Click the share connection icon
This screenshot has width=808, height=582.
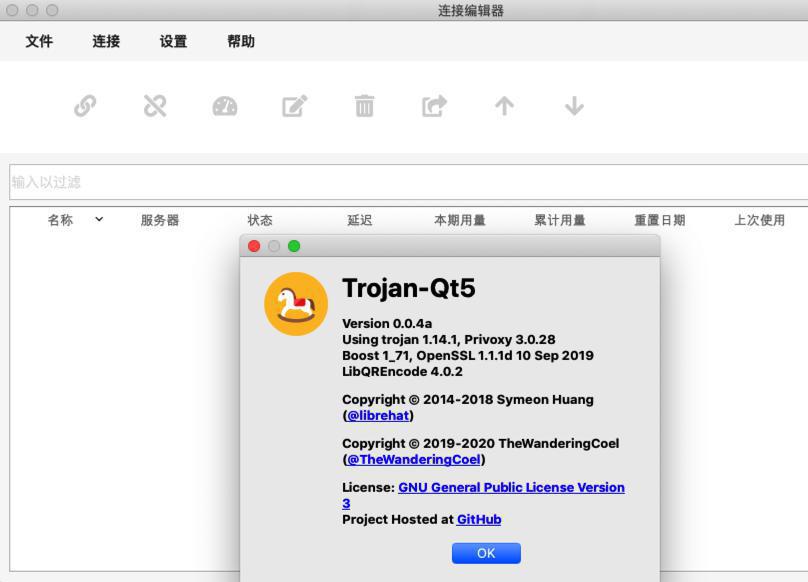[434, 106]
